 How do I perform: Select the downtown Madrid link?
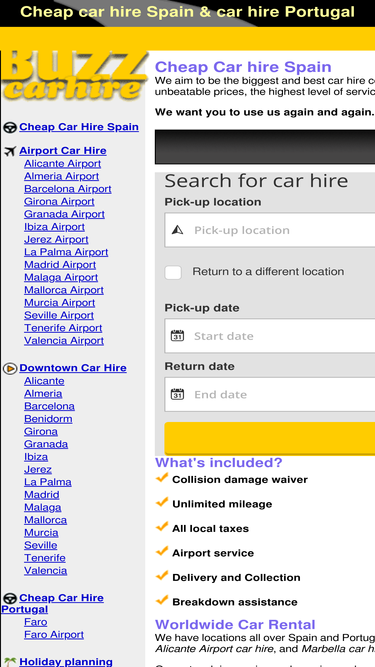[42, 495]
